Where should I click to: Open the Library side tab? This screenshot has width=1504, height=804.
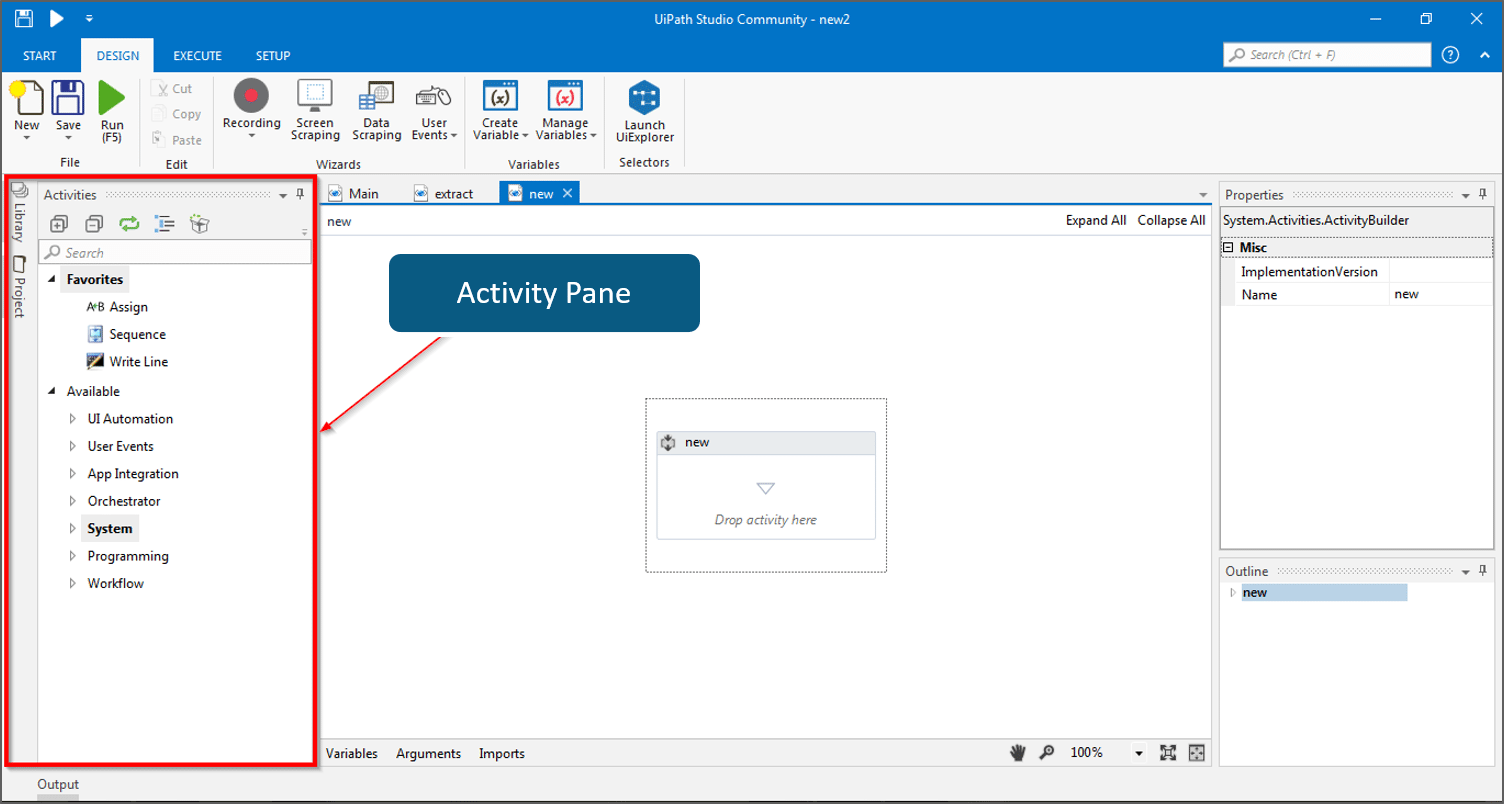(19, 212)
